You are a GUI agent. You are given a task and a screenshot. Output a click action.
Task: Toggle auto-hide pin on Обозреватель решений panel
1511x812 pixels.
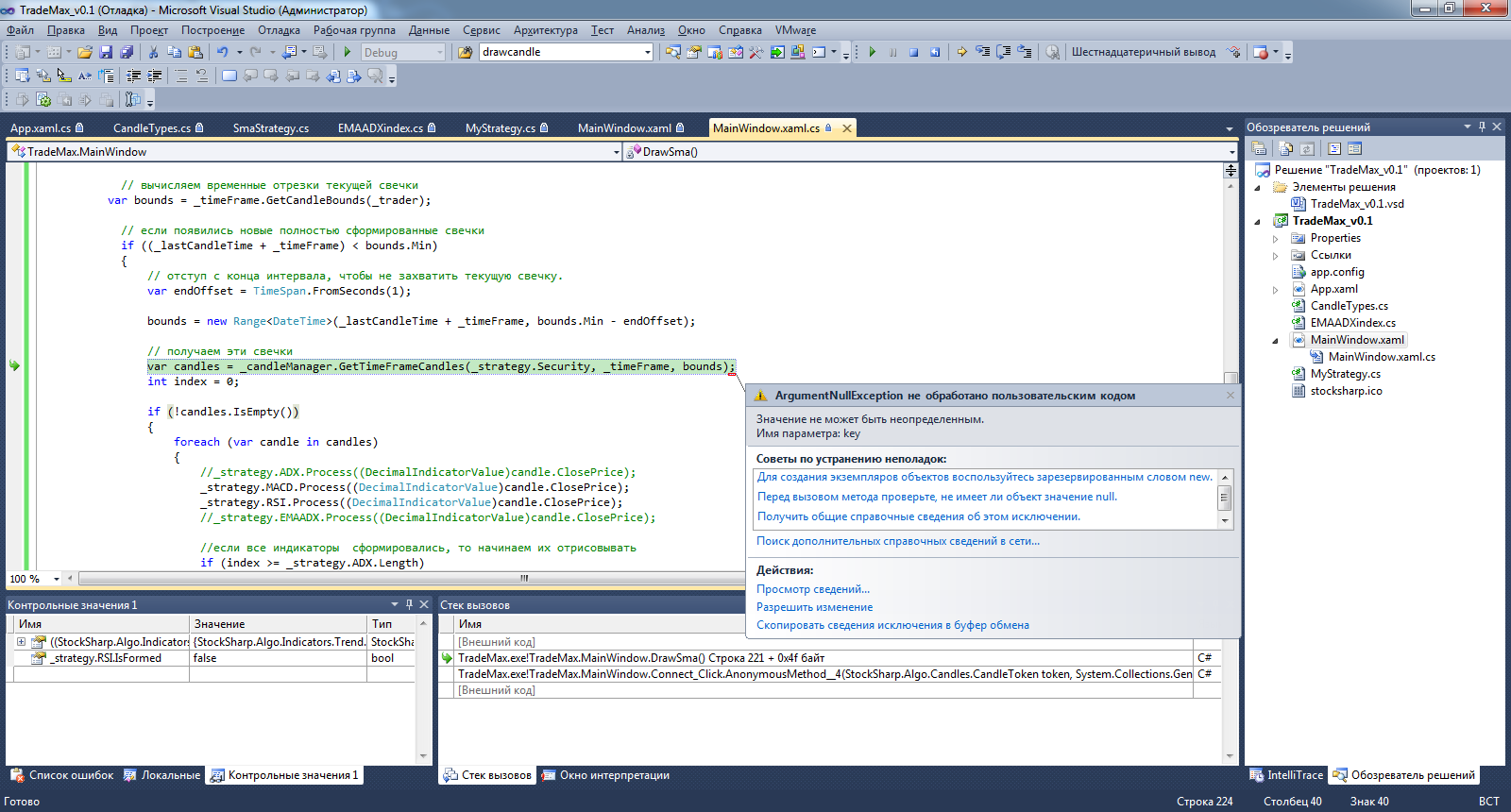point(1482,127)
